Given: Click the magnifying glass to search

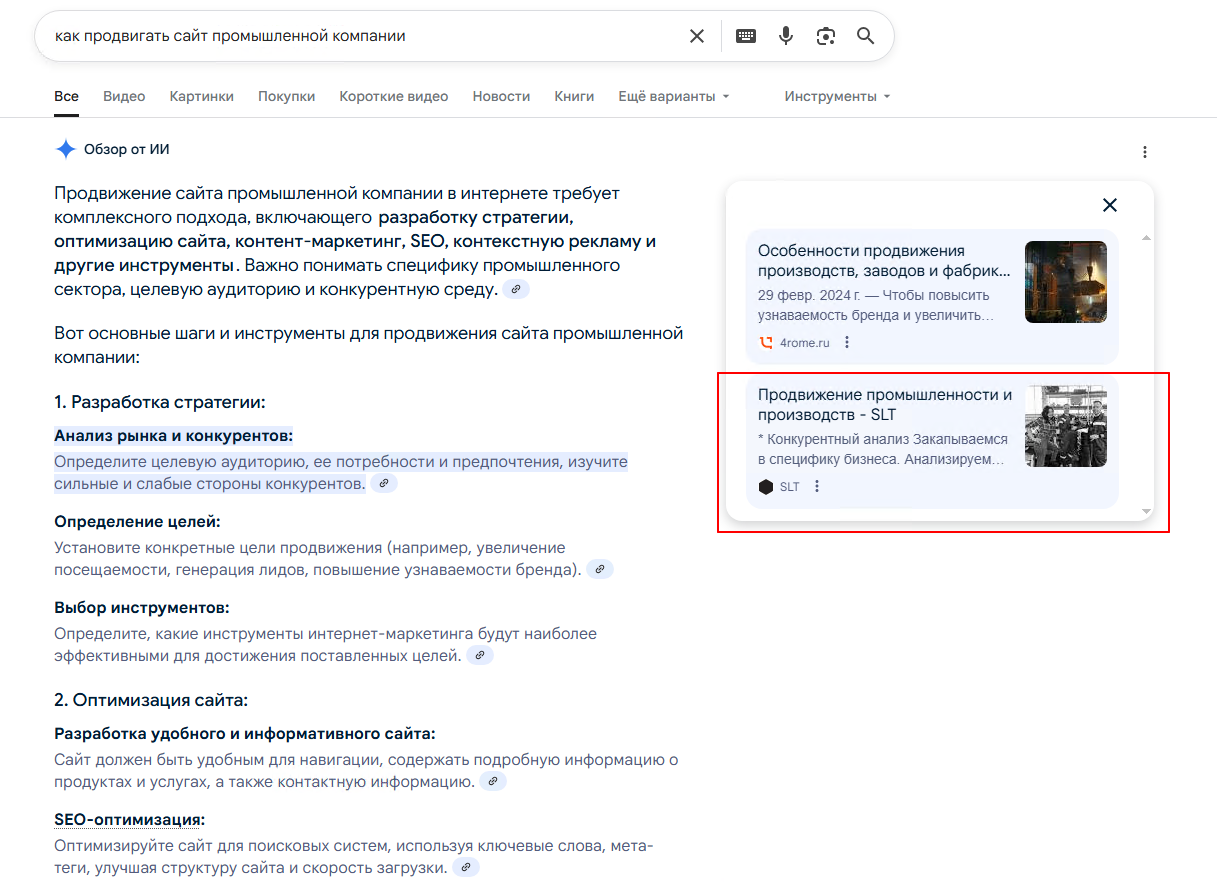Looking at the screenshot, I should coord(865,35).
